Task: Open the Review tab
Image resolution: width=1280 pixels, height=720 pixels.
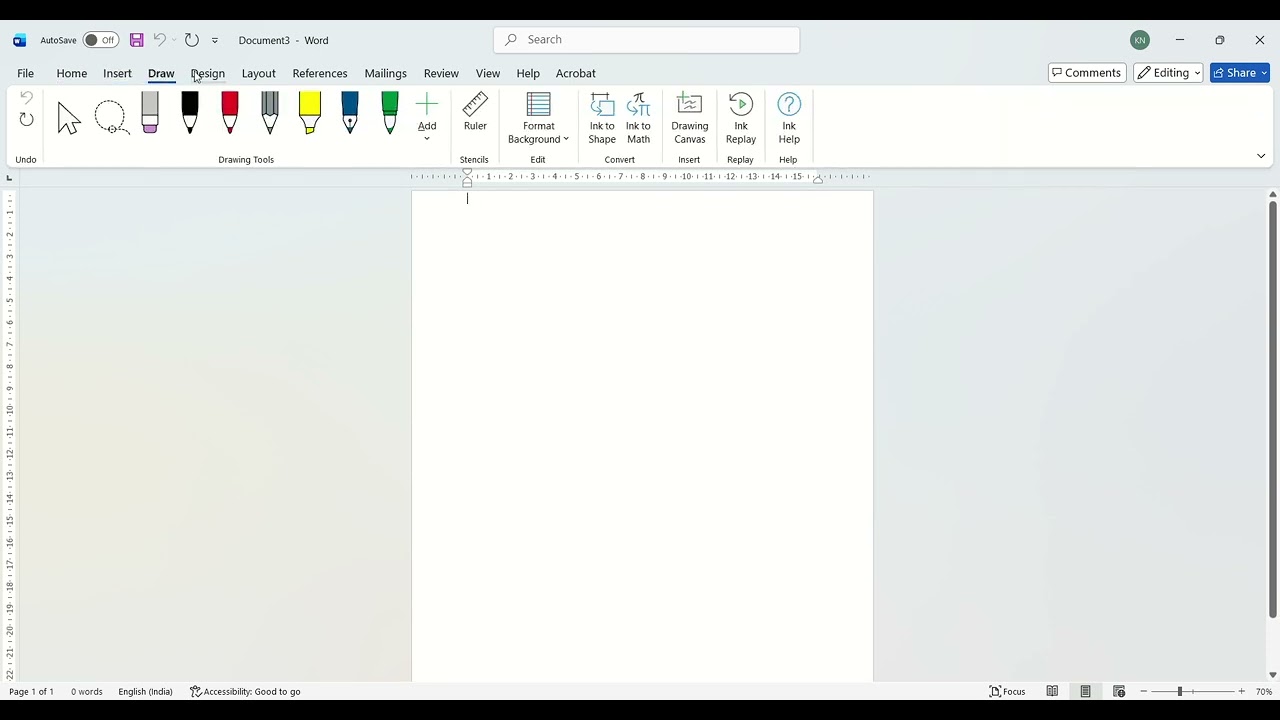Action: tap(441, 73)
